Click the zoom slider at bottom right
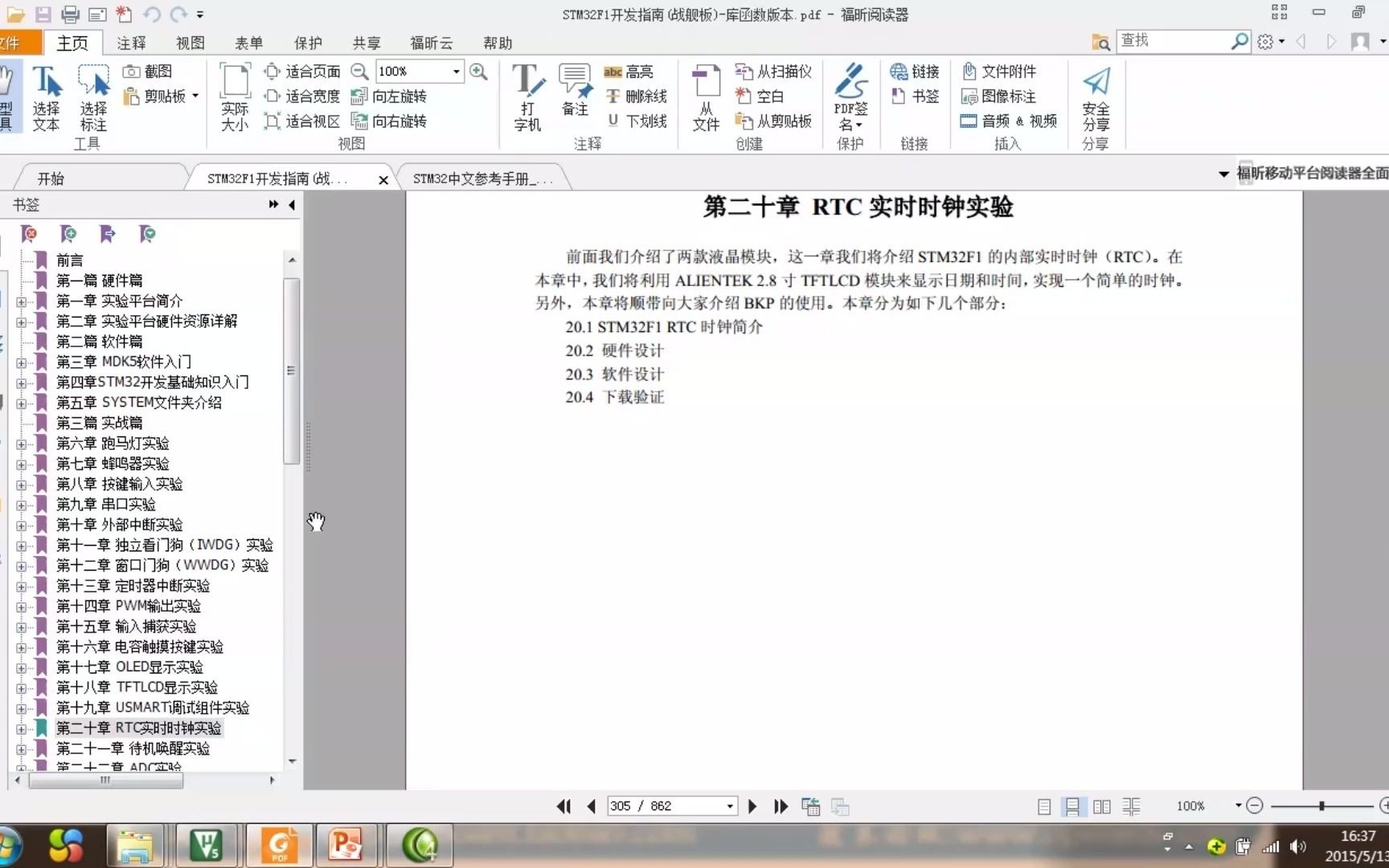 tap(1321, 806)
